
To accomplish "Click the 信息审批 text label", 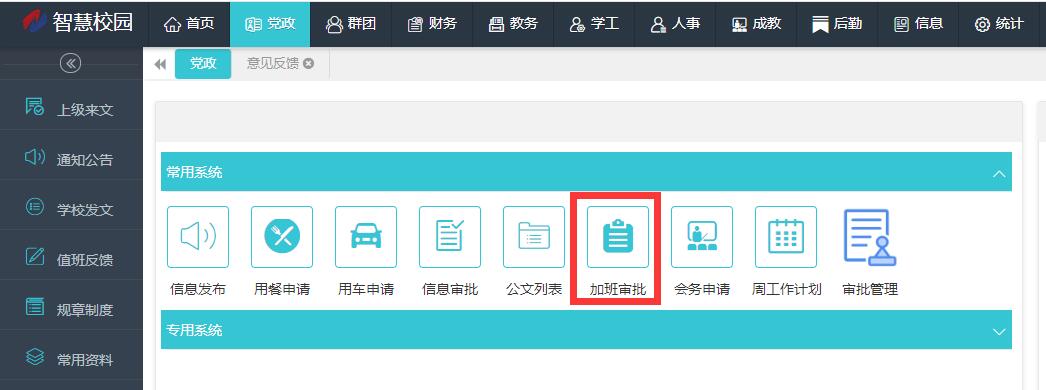I will click(450, 289).
